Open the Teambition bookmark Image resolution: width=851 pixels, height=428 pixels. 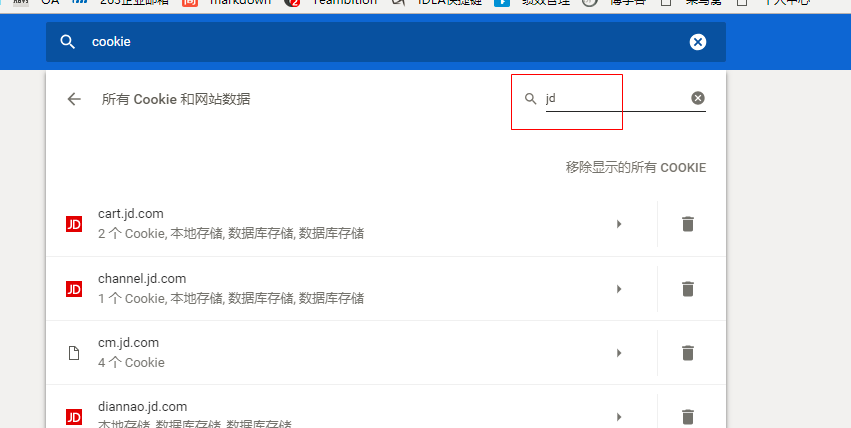345,3
